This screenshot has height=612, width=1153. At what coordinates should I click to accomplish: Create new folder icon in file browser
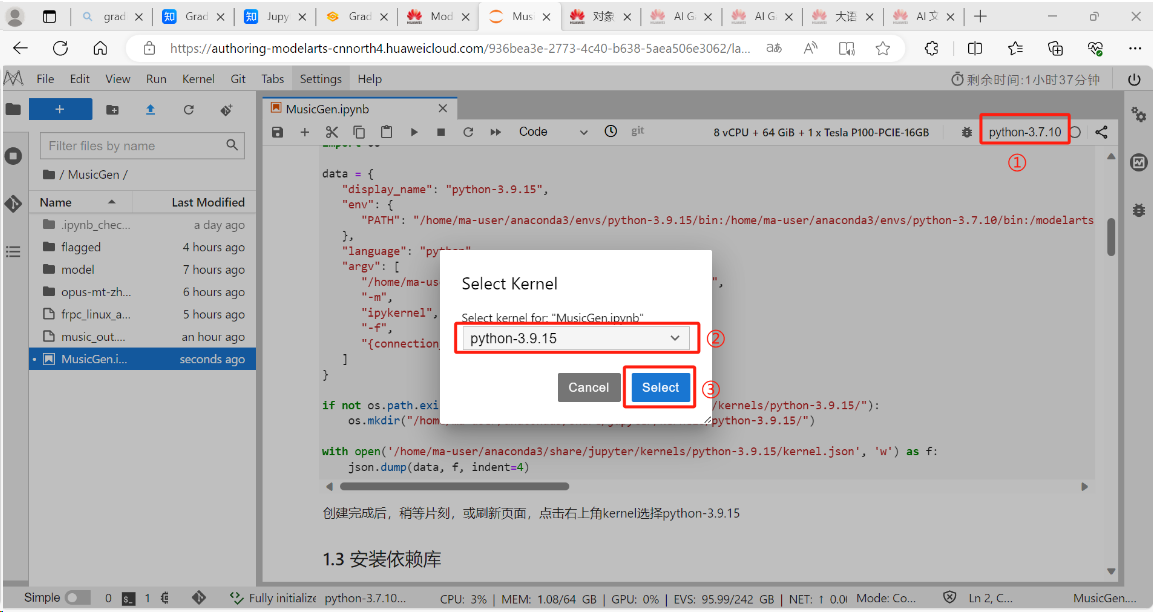(112, 110)
